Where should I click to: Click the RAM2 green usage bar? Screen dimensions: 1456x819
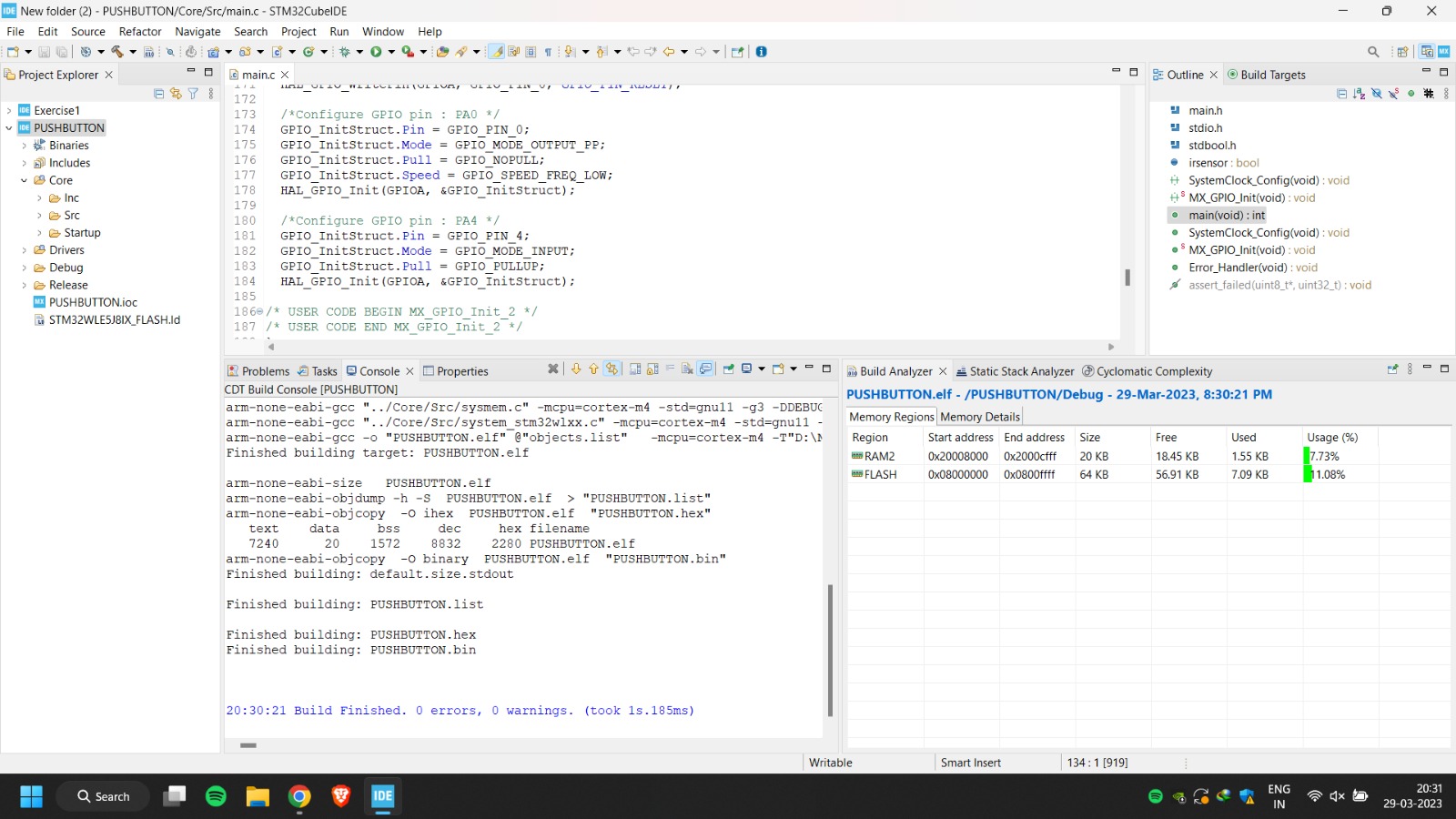pos(1307,456)
